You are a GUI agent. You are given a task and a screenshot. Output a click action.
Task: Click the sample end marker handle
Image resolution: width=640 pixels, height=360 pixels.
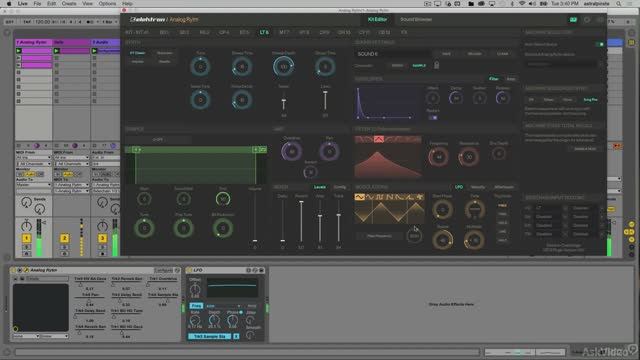click(x=256, y=150)
